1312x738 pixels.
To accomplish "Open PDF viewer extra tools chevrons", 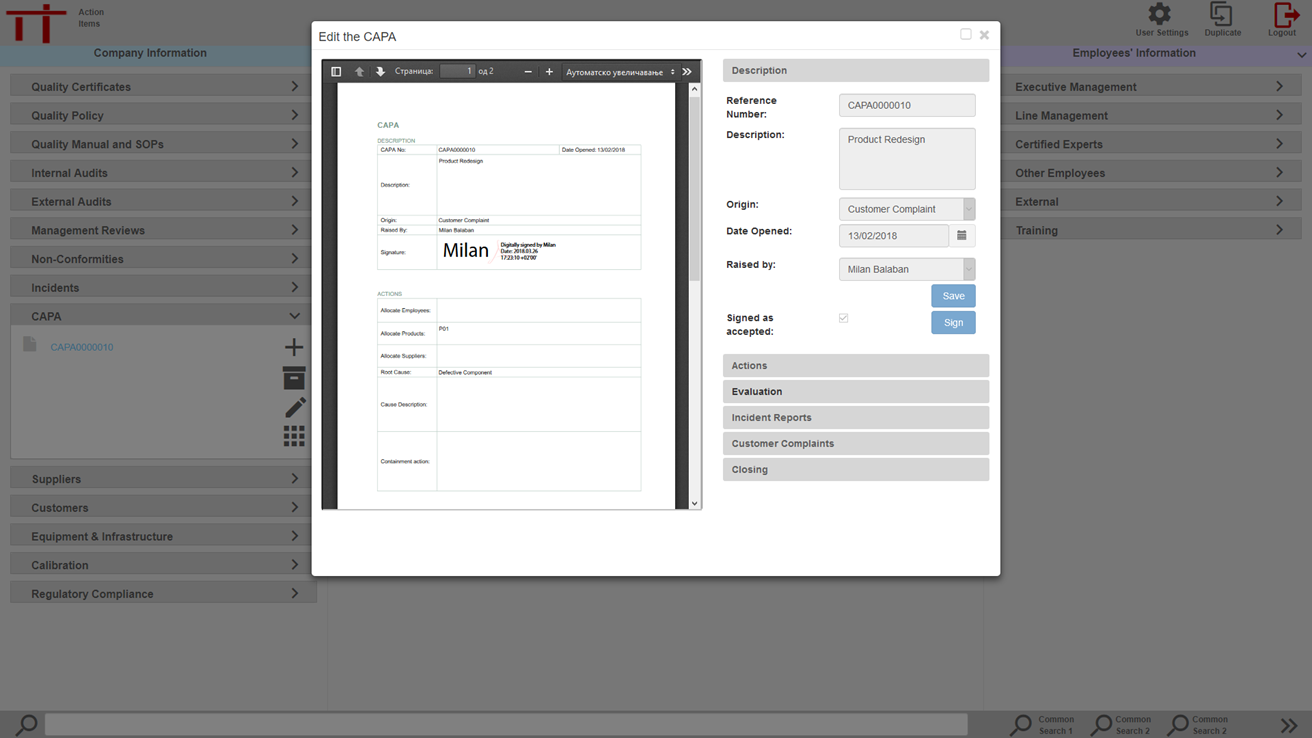I will 687,72.
